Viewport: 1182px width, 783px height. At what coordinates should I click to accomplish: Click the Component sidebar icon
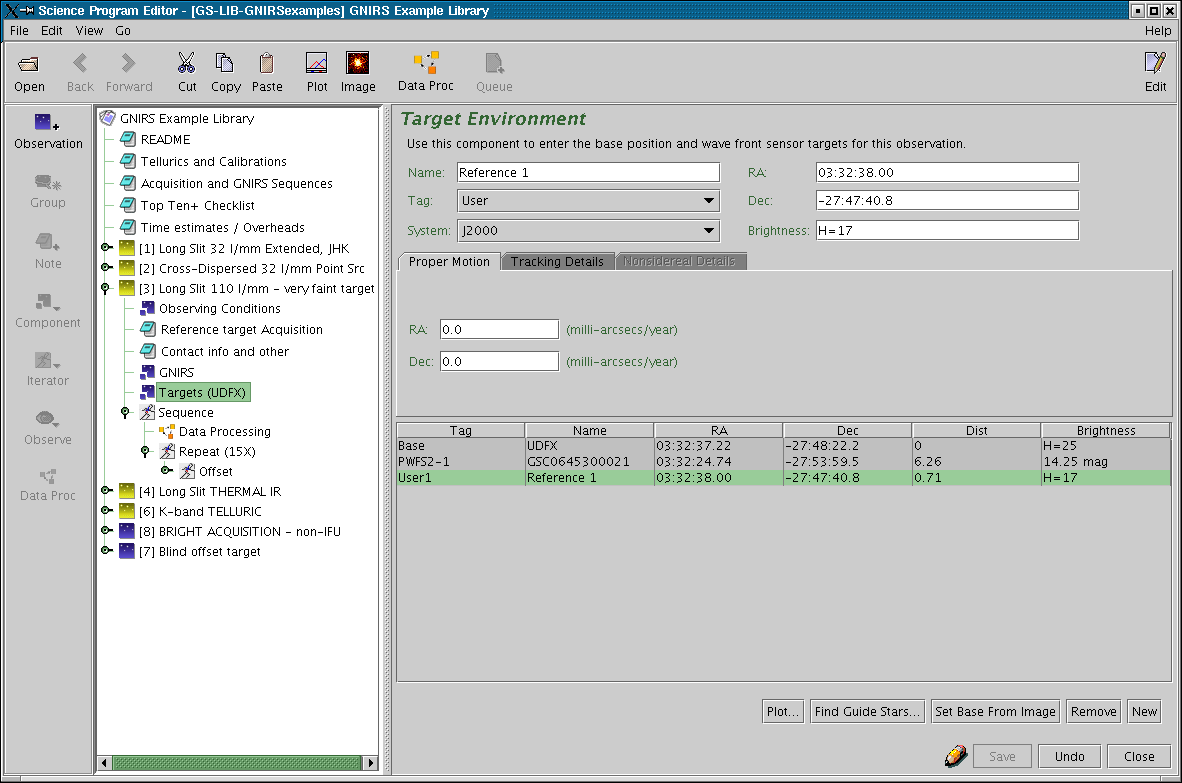(x=47, y=302)
